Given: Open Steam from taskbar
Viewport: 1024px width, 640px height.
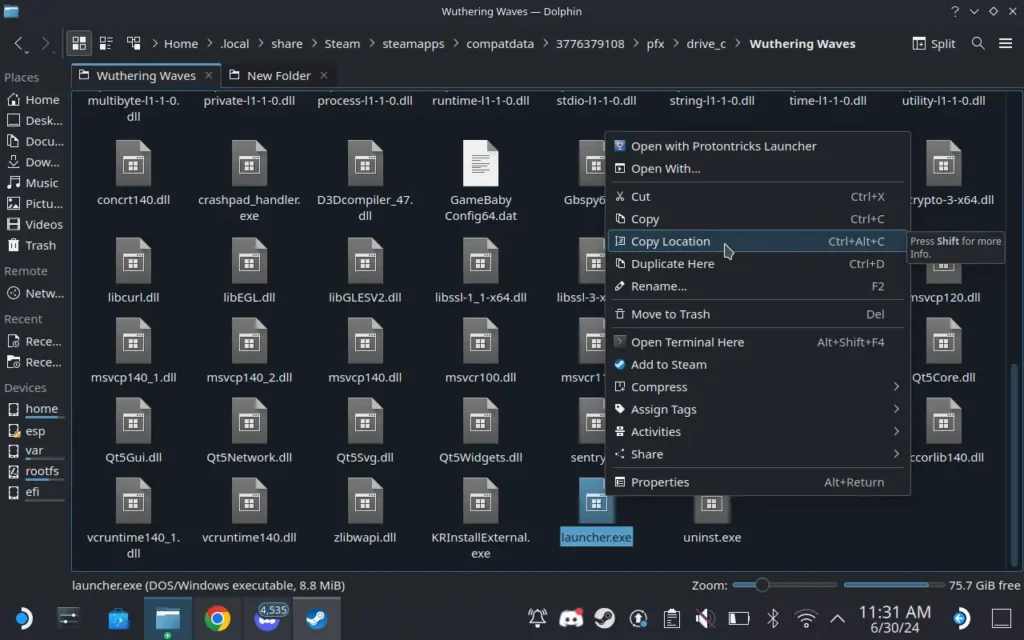Looking at the screenshot, I should (317, 618).
